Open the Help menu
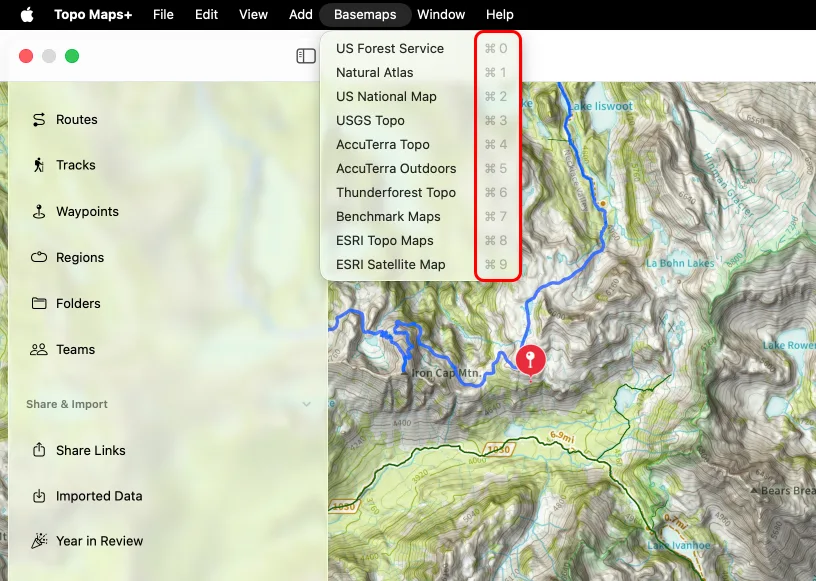The width and height of the screenshot is (816, 581). pyautogui.click(x=500, y=15)
